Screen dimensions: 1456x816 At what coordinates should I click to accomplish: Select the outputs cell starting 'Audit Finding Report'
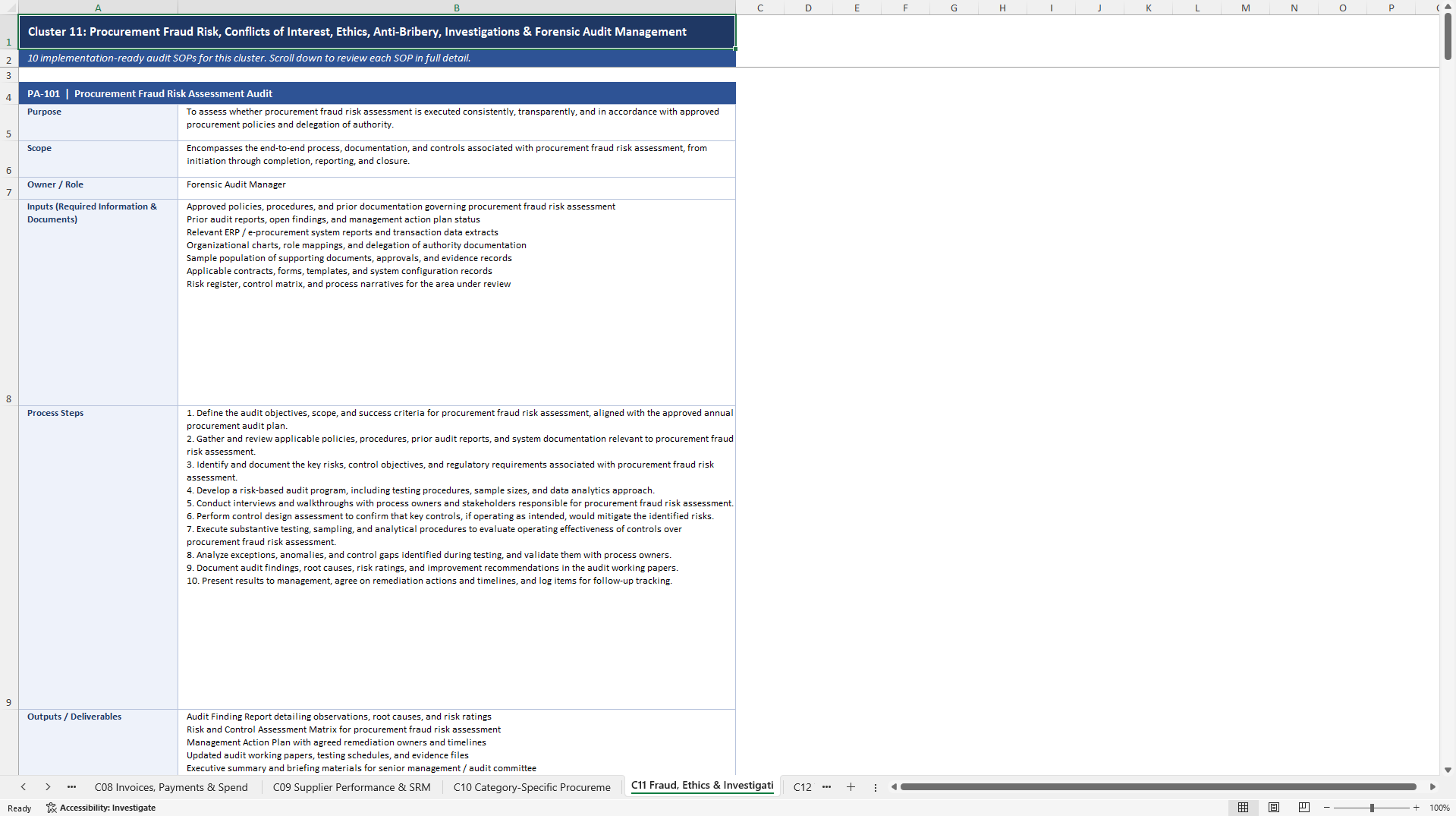[457, 742]
